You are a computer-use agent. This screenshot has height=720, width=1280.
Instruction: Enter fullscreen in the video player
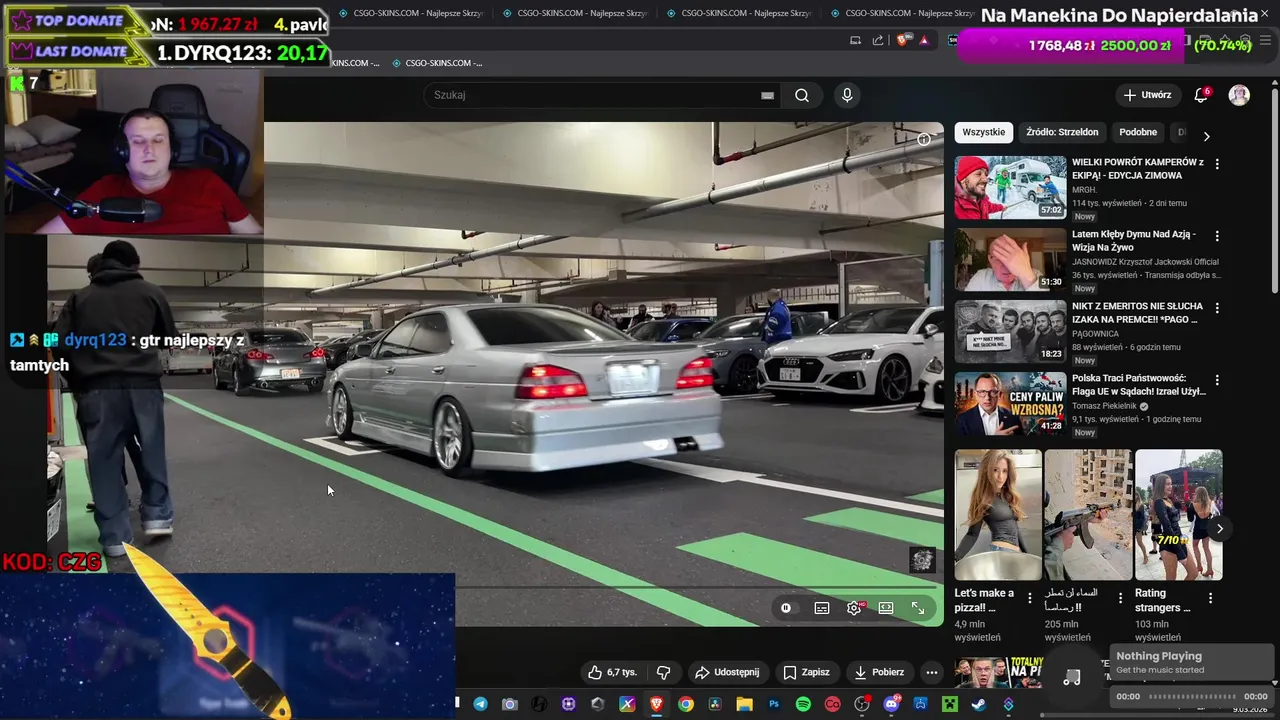(918, 608)
